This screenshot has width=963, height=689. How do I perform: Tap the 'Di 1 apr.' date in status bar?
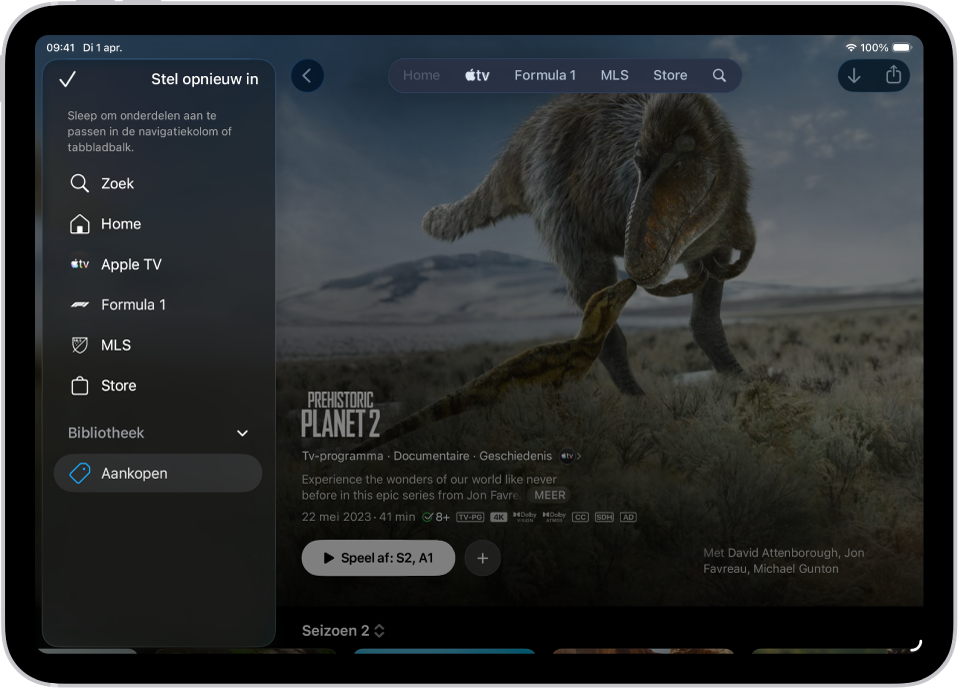click(103, 47)
